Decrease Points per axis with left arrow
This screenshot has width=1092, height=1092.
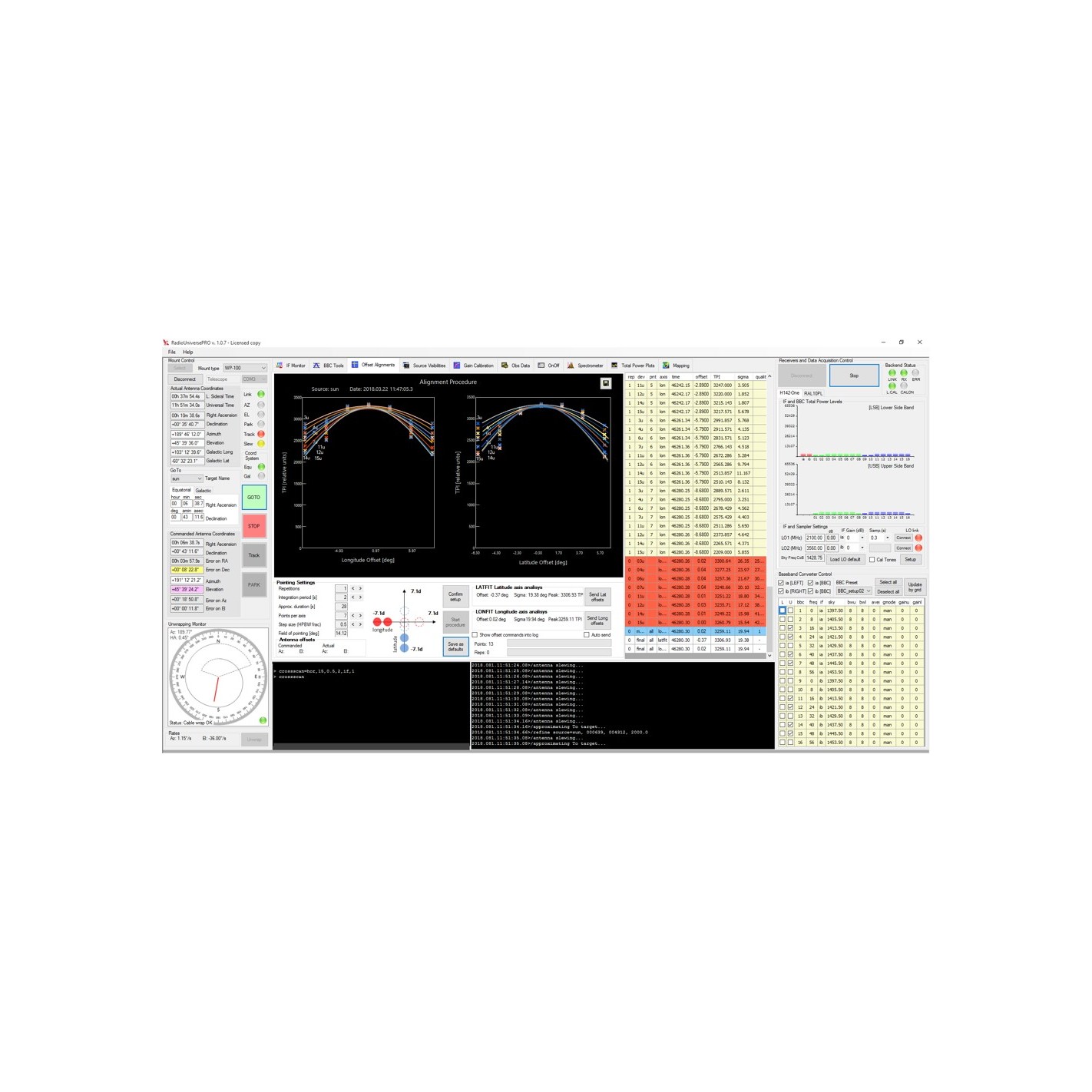point(353,616)
